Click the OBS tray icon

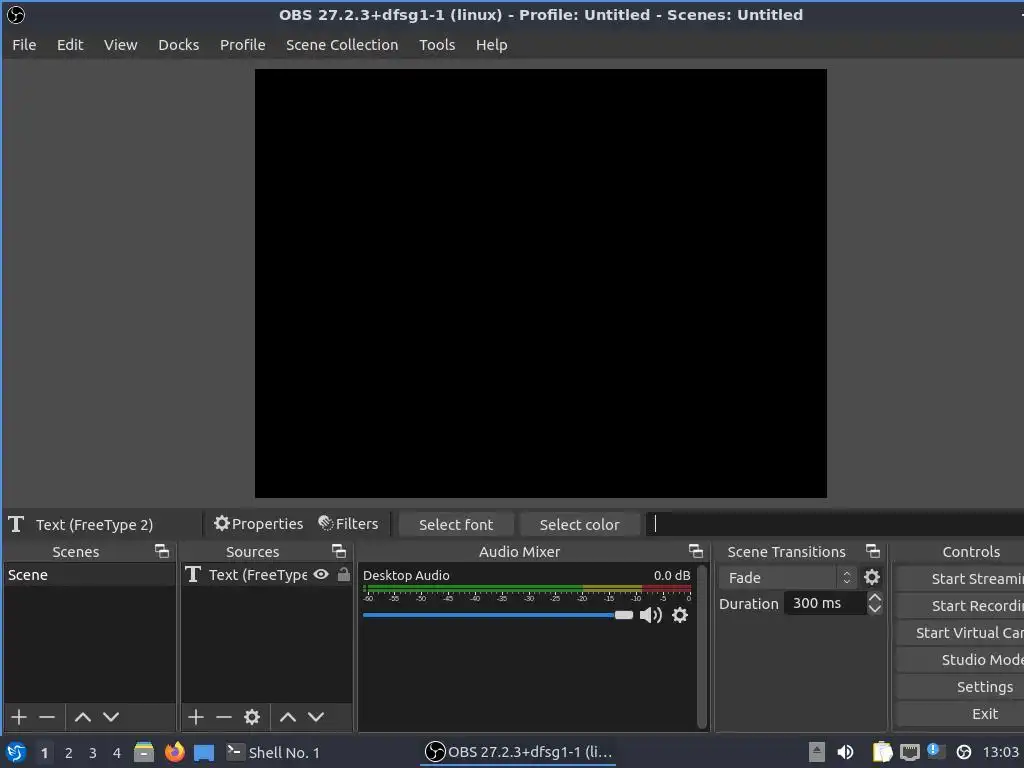pyautogui.click(x=964, y=752)
